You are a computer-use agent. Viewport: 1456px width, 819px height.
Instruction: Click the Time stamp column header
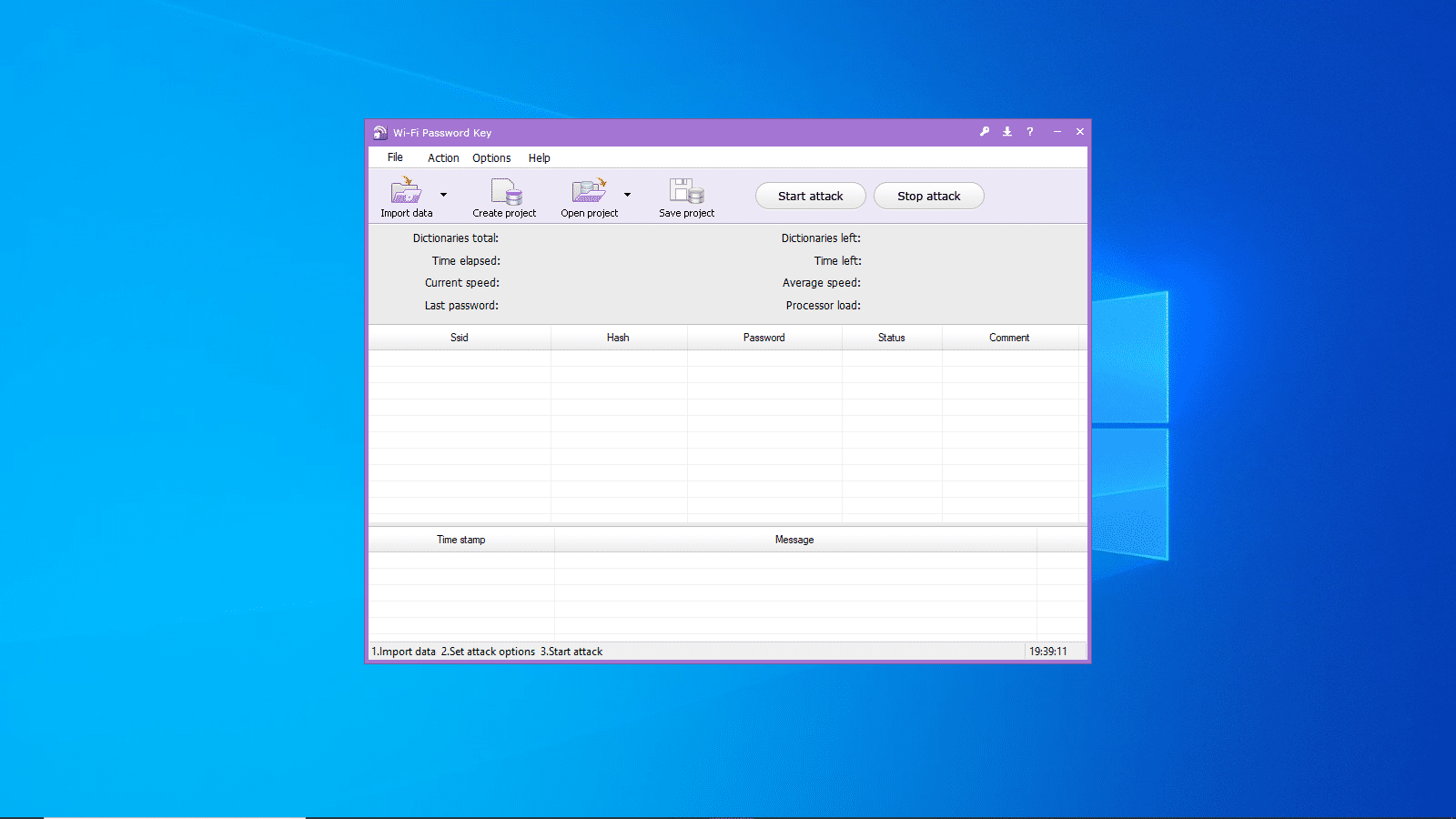point(460,540)
